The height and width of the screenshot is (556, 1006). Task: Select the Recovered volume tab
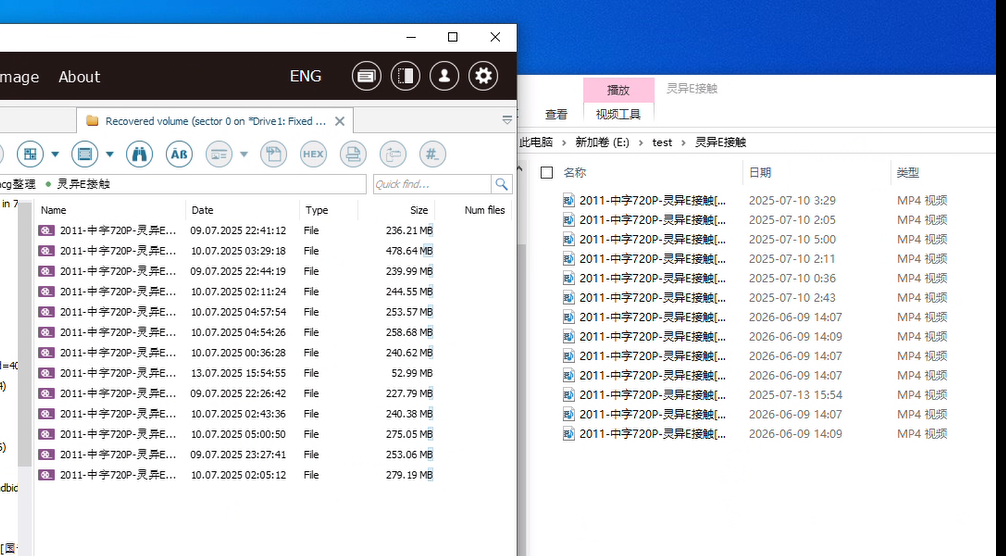pos(215,121)
